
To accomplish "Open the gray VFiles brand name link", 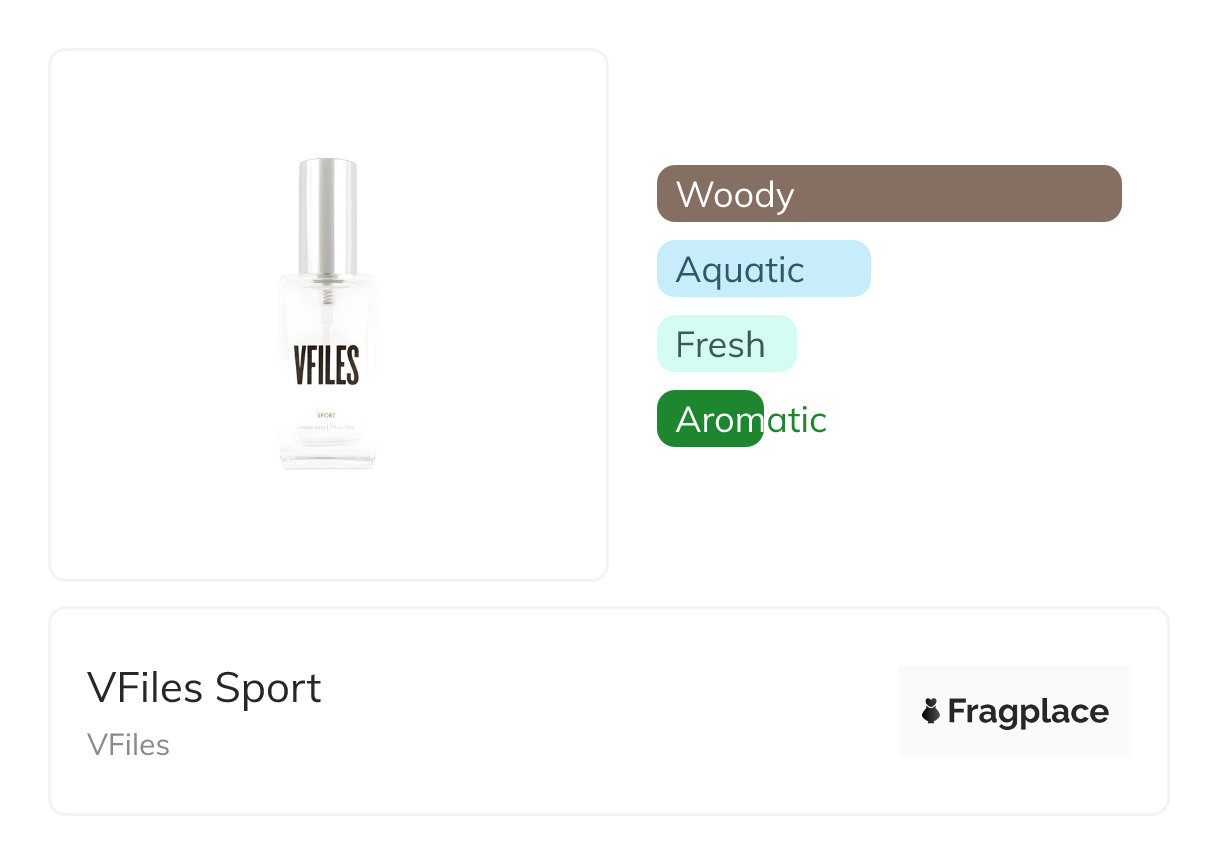I will (128, 745).
